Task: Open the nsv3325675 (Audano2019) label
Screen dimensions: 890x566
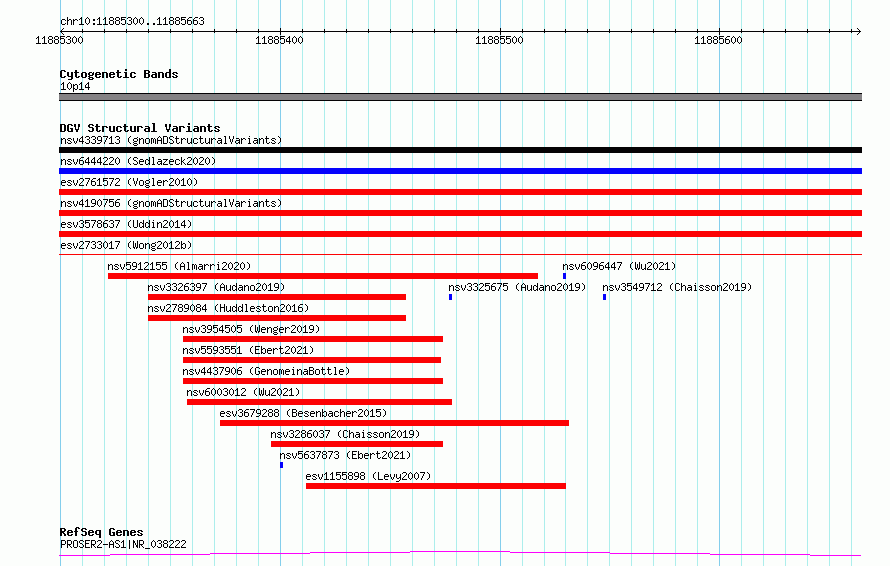Action: (x=517, y=287)
